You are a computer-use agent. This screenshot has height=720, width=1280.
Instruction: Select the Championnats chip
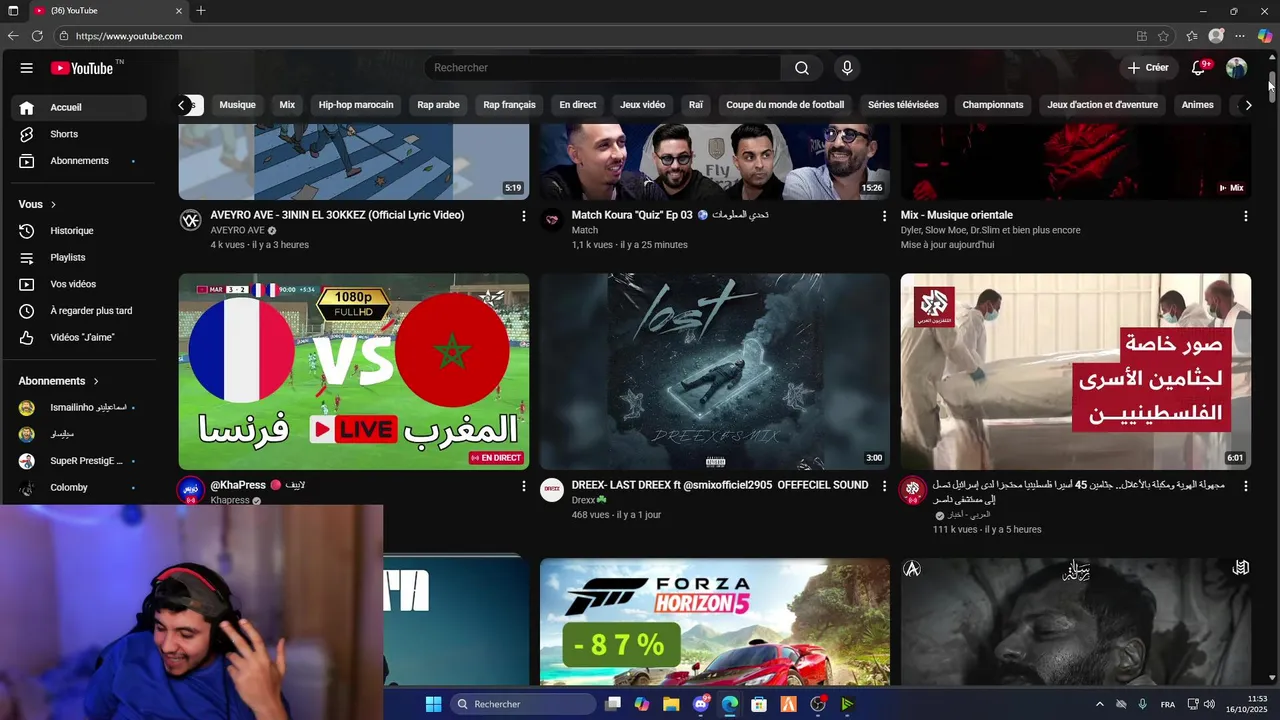993,105
